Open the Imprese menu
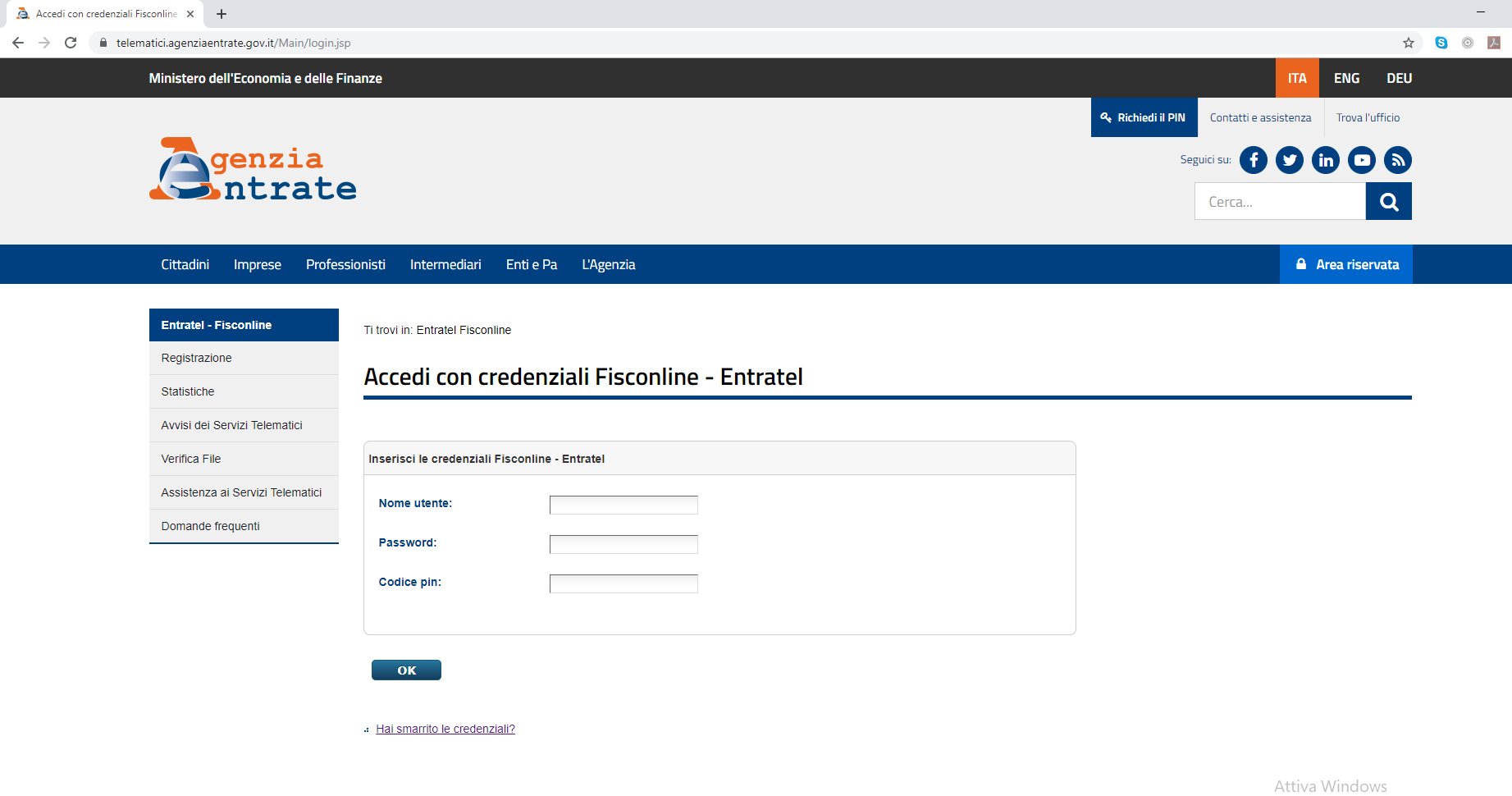 [258, 264]
